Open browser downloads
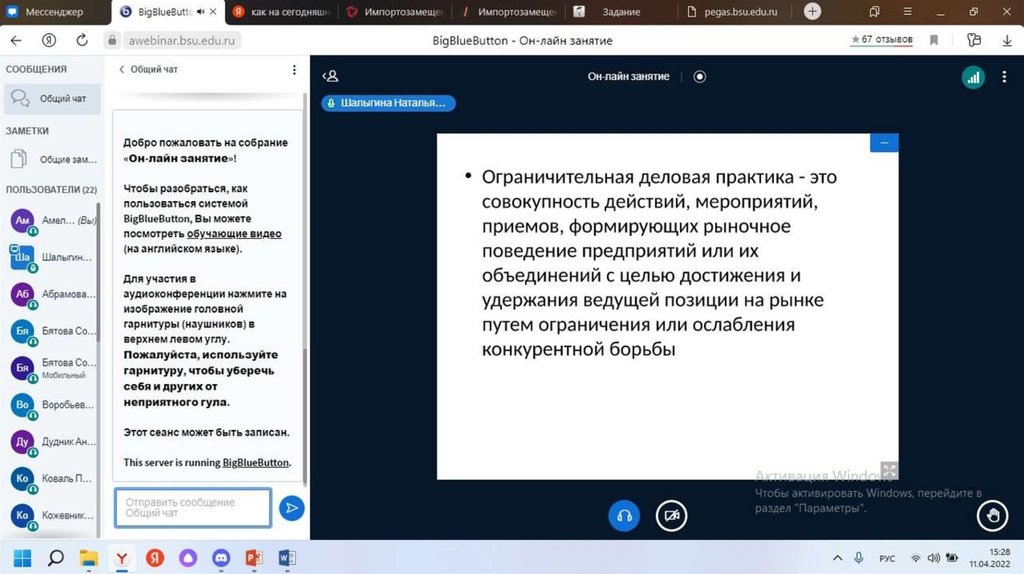 click(1007, 40)
